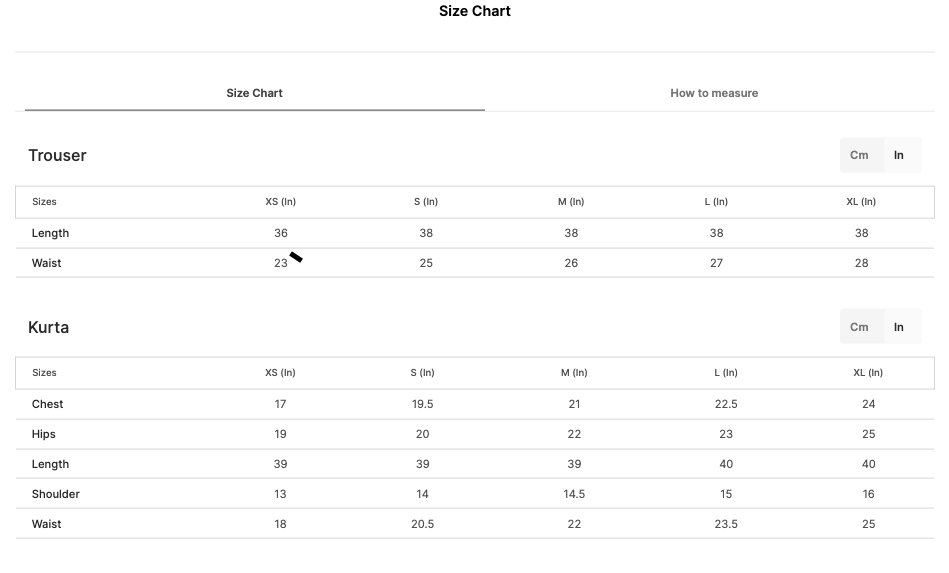This screenshot has width=949, height=573.
Task: Select the Trouser XS (In) column header
Action: click(280, 201)
